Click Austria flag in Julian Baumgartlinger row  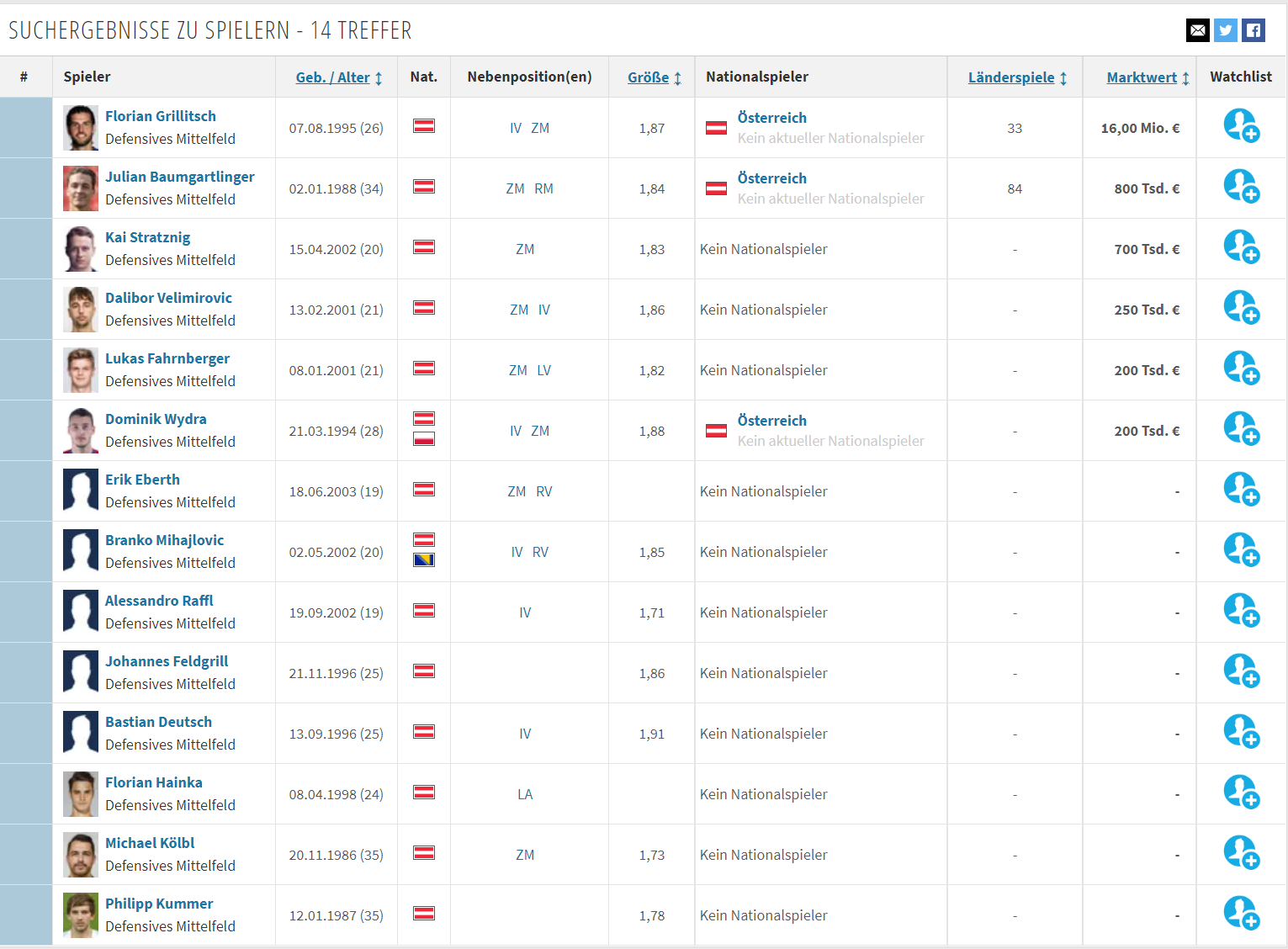click(424, 187)
